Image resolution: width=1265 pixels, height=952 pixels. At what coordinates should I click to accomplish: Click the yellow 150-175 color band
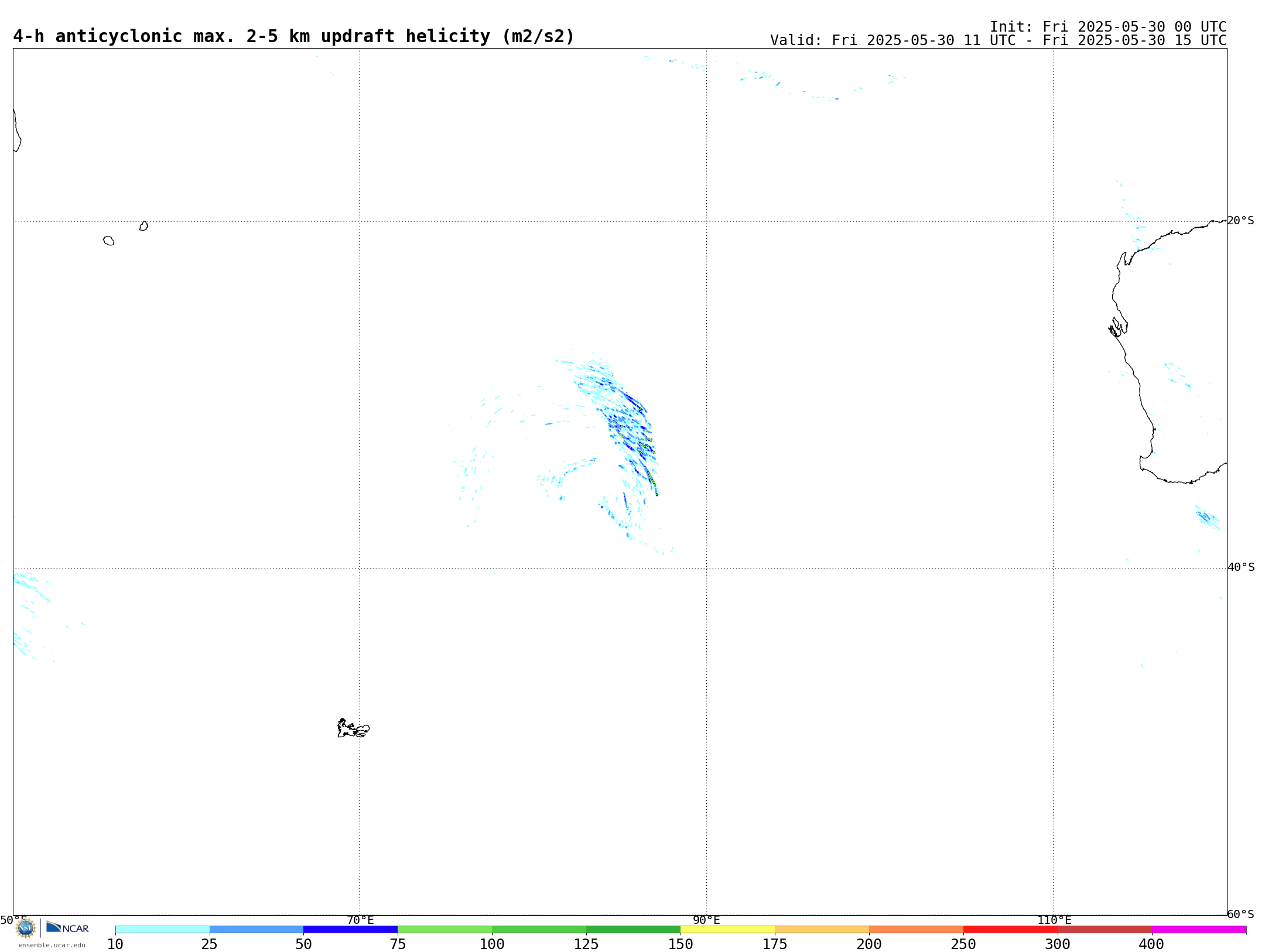click(x=728, y=930)
